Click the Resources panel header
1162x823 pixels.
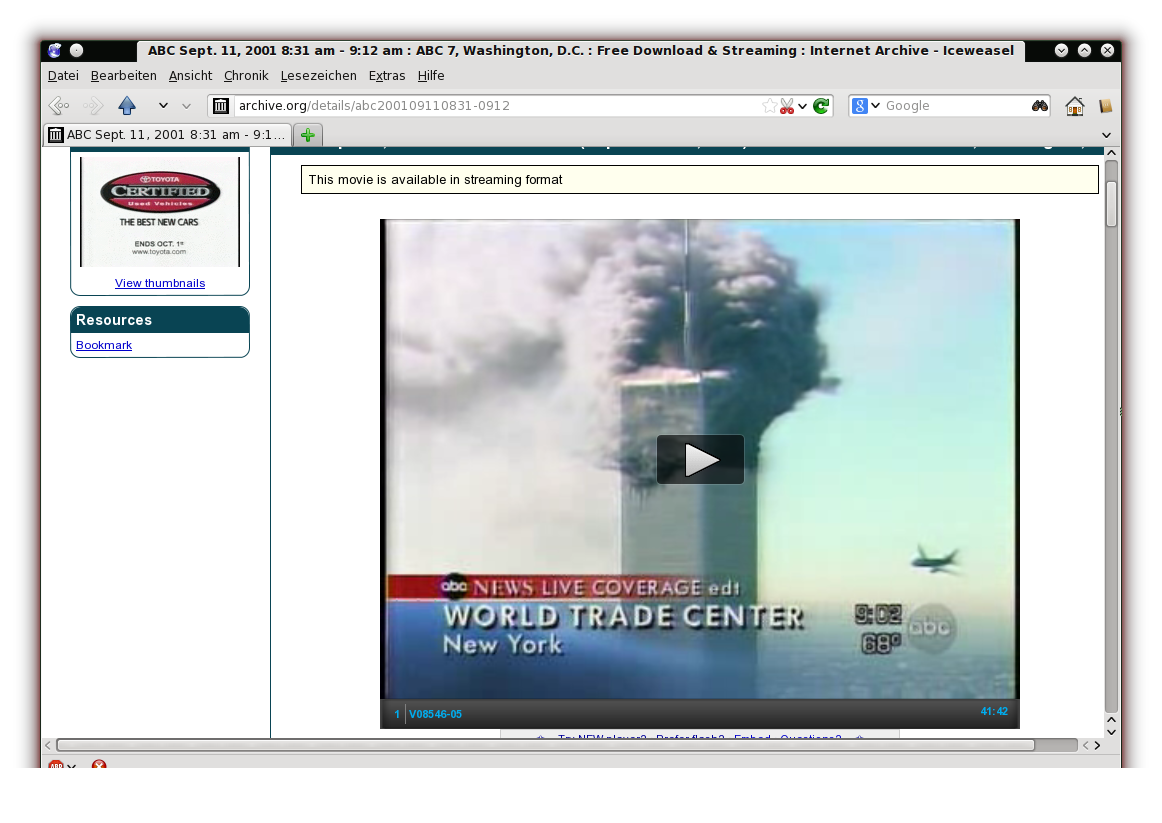coord(160,320)
